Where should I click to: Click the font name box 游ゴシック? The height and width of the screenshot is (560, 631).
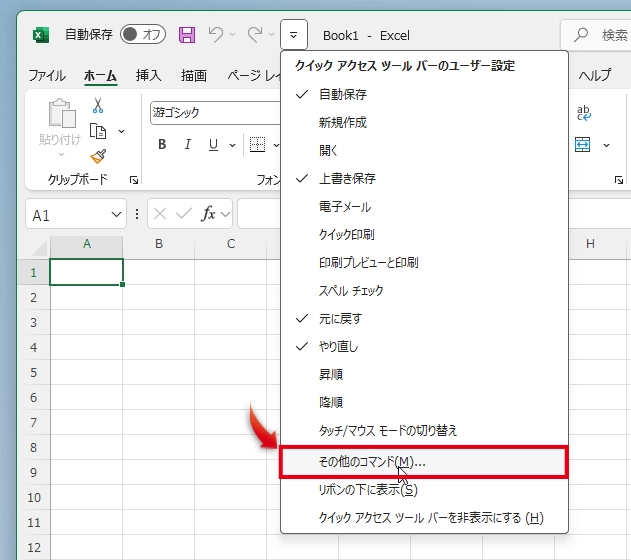[215, 113]
